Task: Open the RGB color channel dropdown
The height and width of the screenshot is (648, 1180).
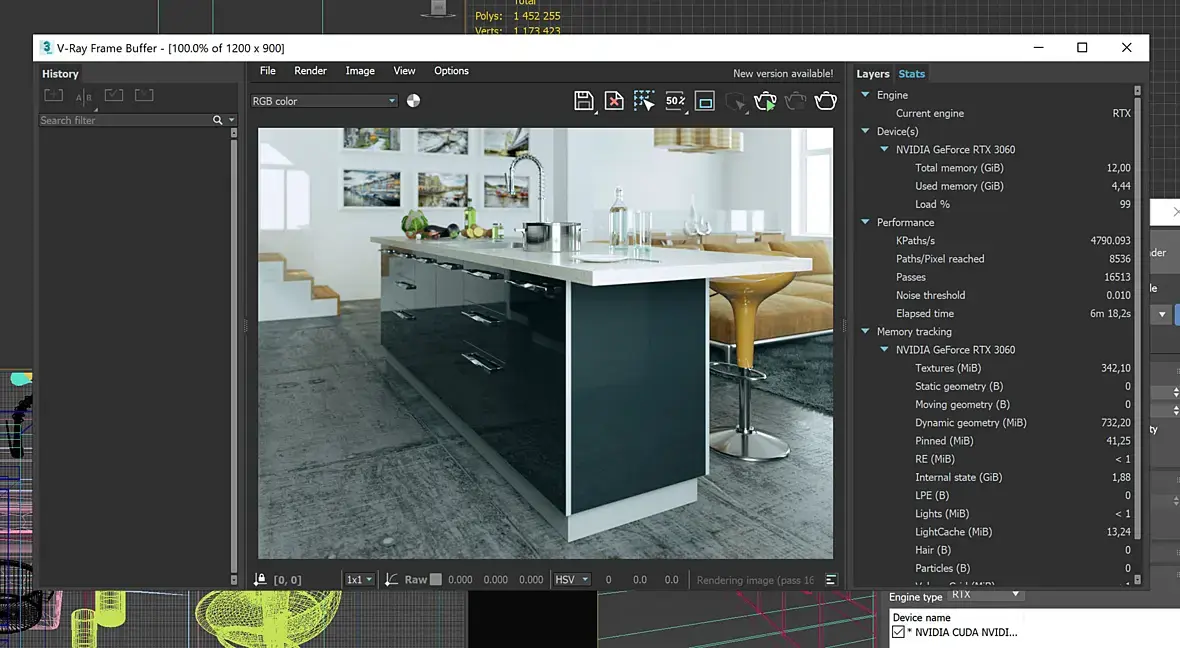Action: coord(324,101)
